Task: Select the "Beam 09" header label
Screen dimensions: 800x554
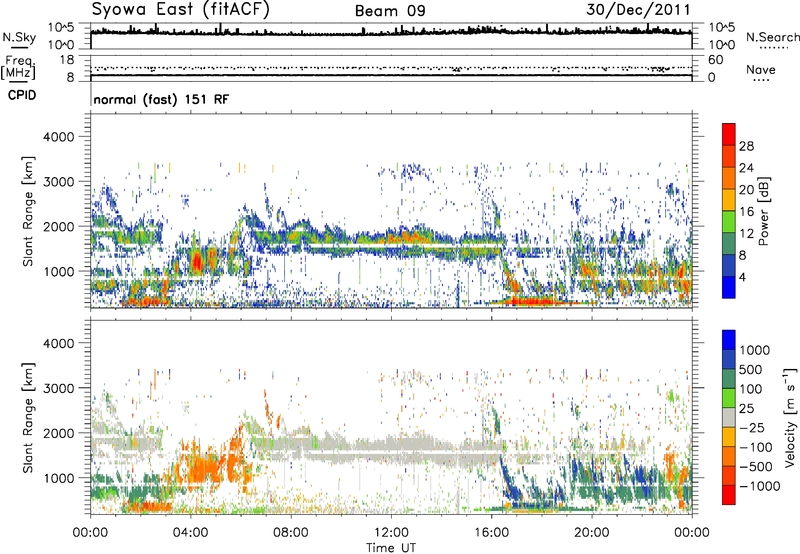Action: point(390,11)
